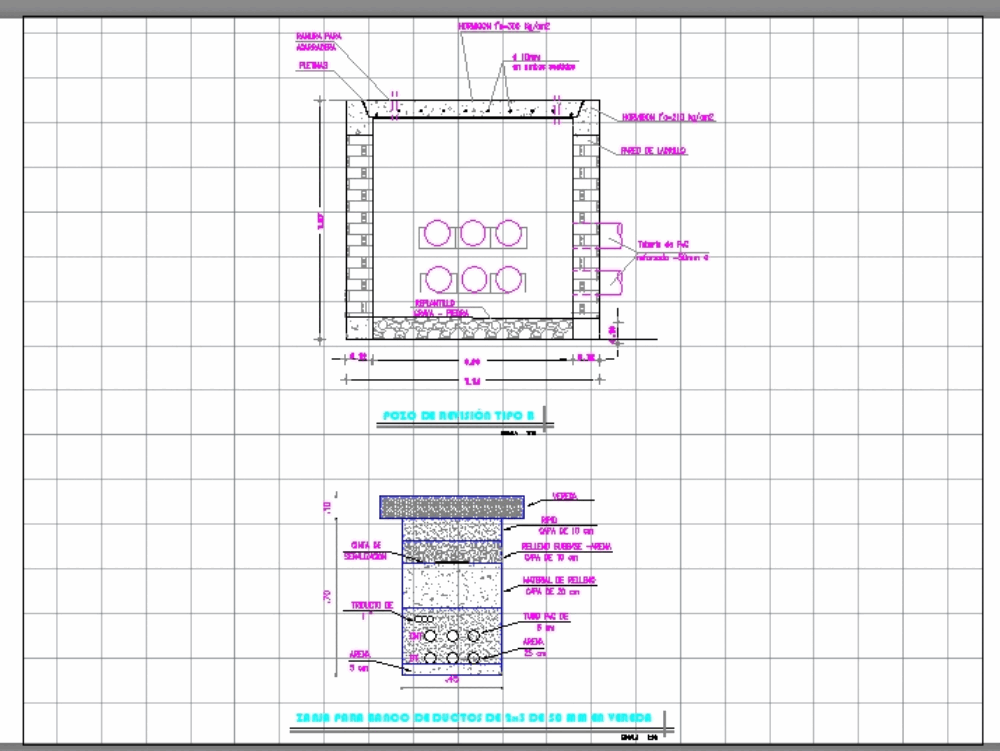This screenshot has height=751, width=1000.
Task: Click the overall width dimension under the pozo
Action: 472,381
